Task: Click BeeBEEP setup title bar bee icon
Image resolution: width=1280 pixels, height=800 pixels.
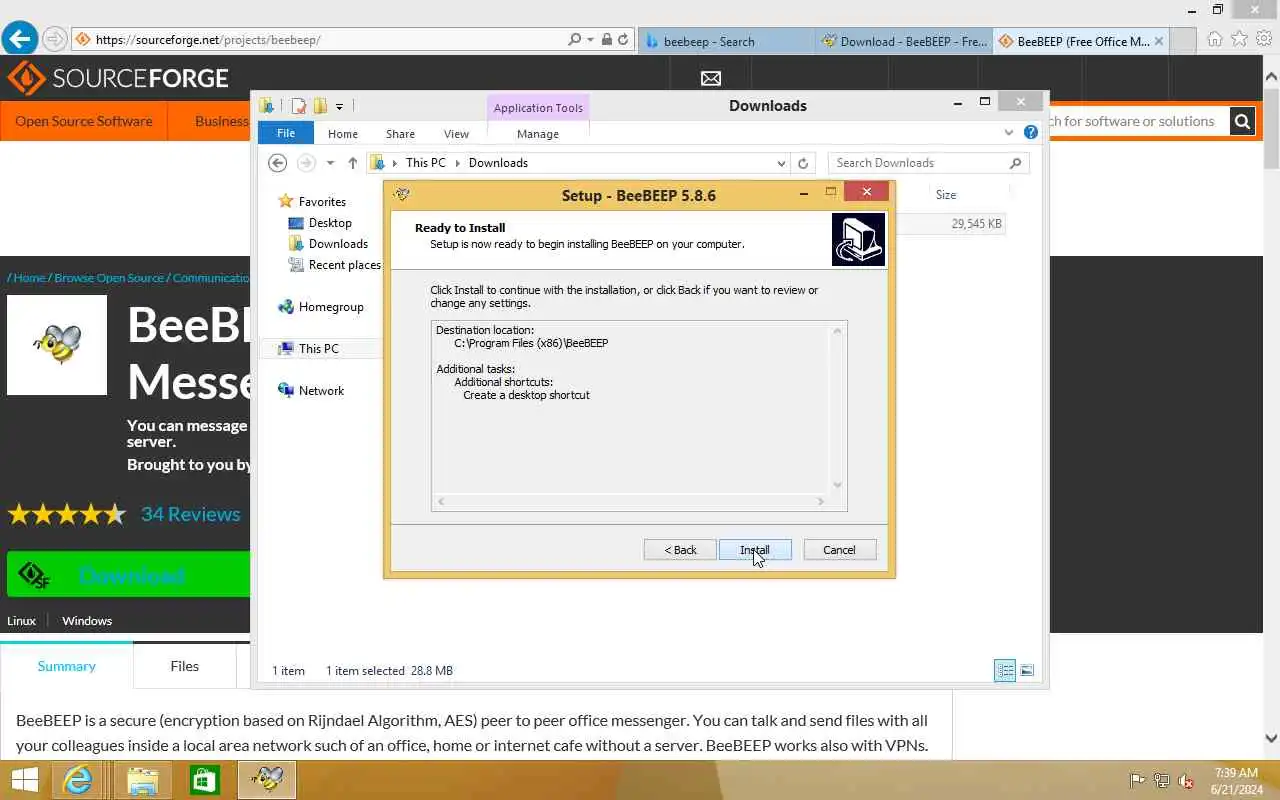Action: tap(402, 195)
